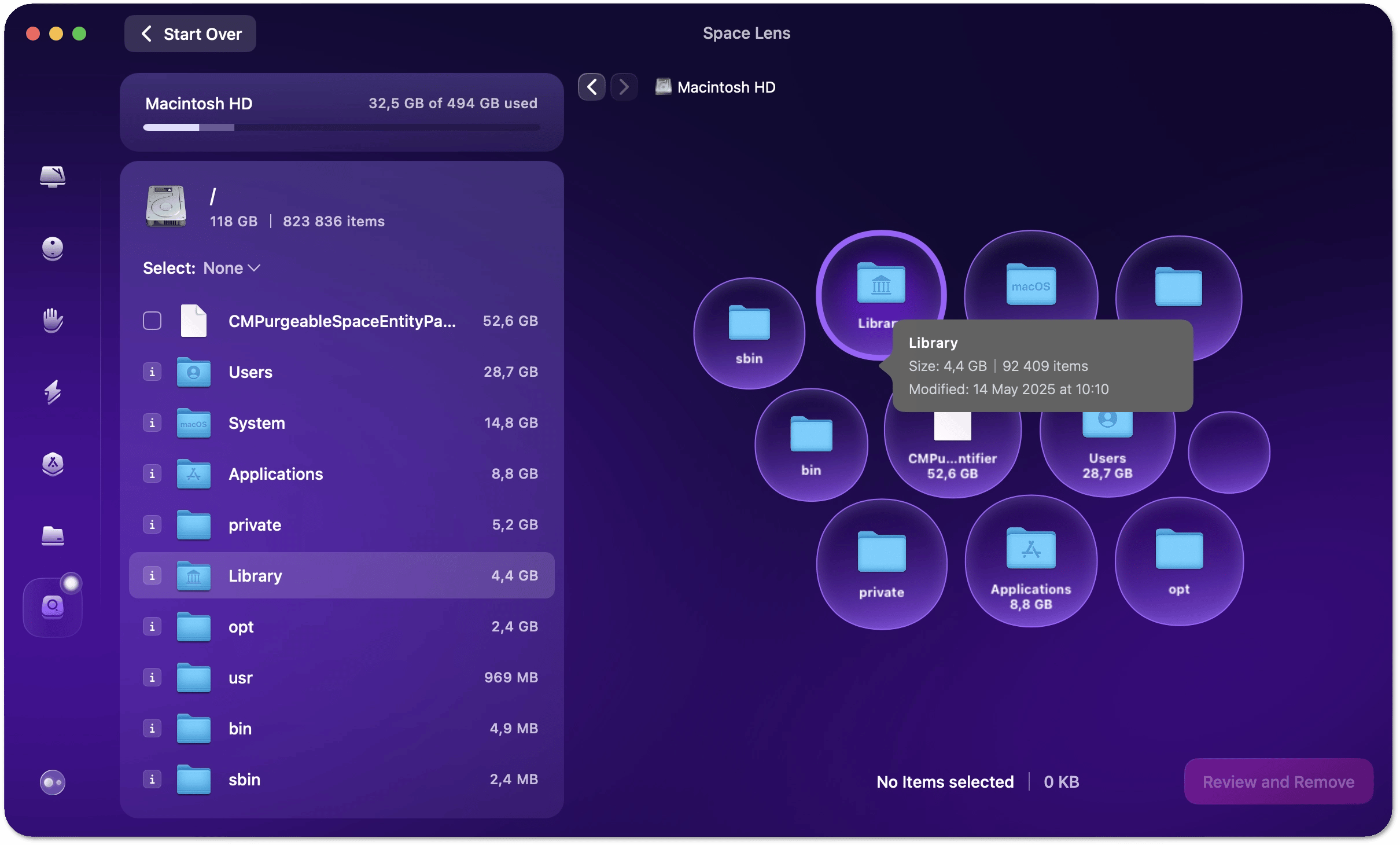Click the CMPurgeableSpaceEntityPa file icon
Screen dimensions: 1400x845
pos(194,321)
